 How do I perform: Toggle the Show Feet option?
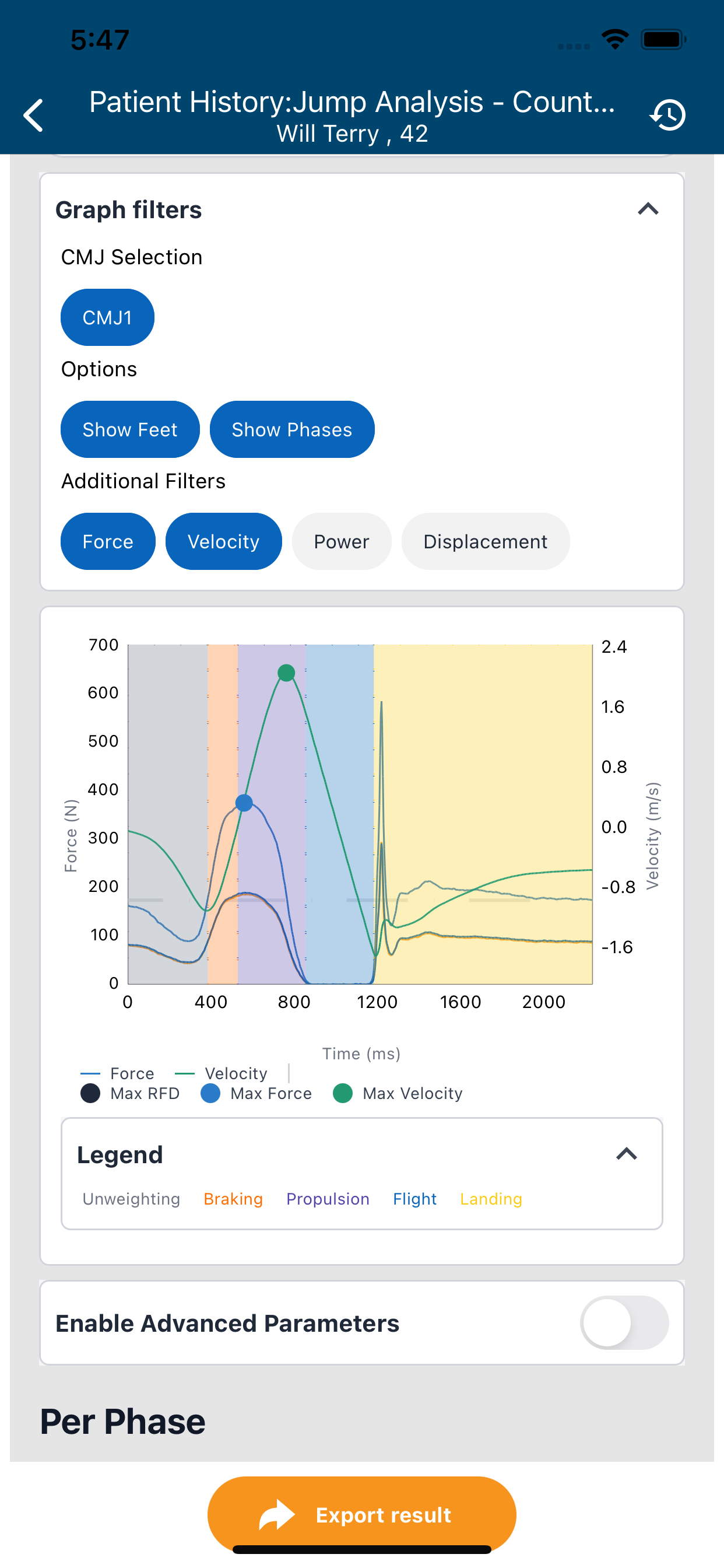[130, 429]
